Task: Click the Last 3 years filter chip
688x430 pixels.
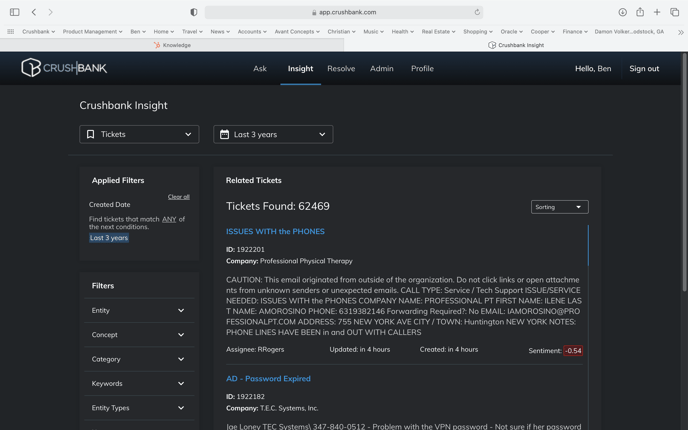Action: tap(109, 238)
